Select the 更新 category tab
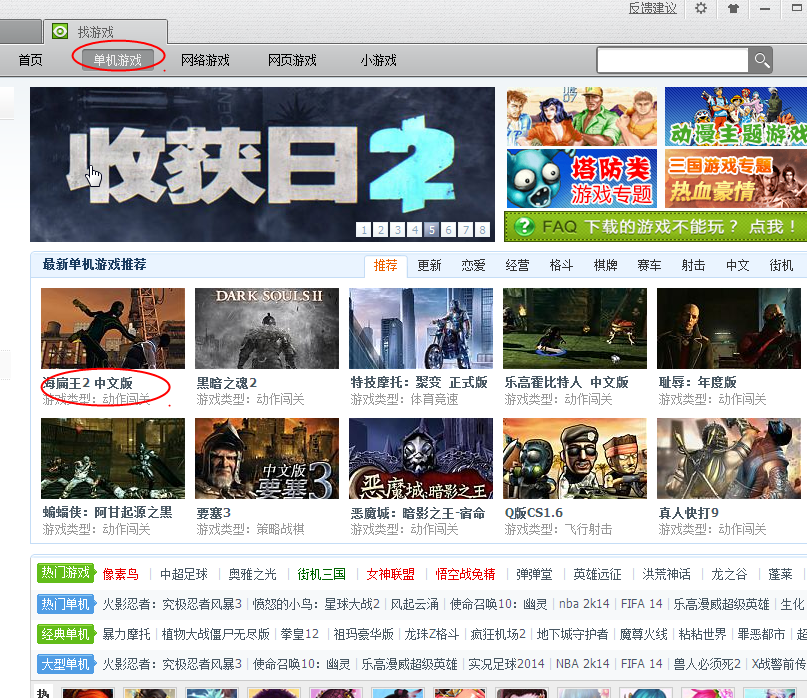Screen dimensions: 807x698 [x=429, y=266]
